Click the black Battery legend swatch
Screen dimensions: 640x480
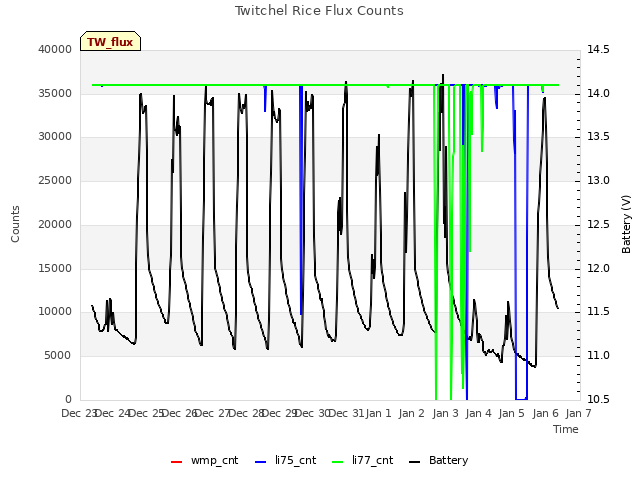(415, 462)
